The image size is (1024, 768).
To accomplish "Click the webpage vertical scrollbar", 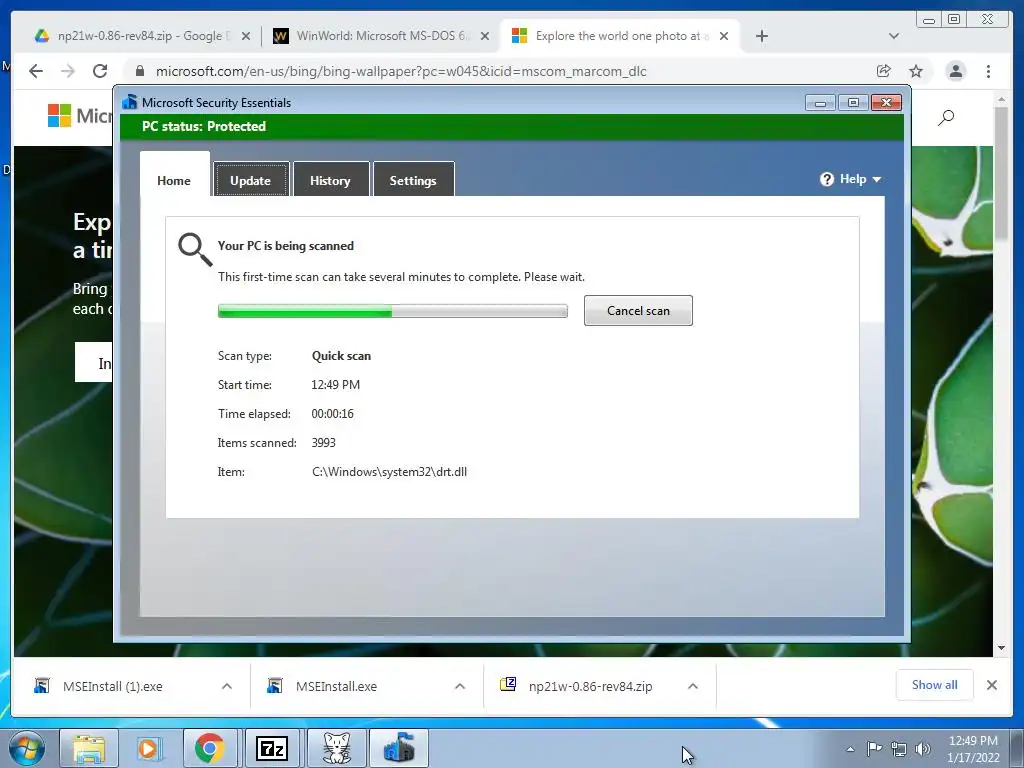I will (1001, 175).
